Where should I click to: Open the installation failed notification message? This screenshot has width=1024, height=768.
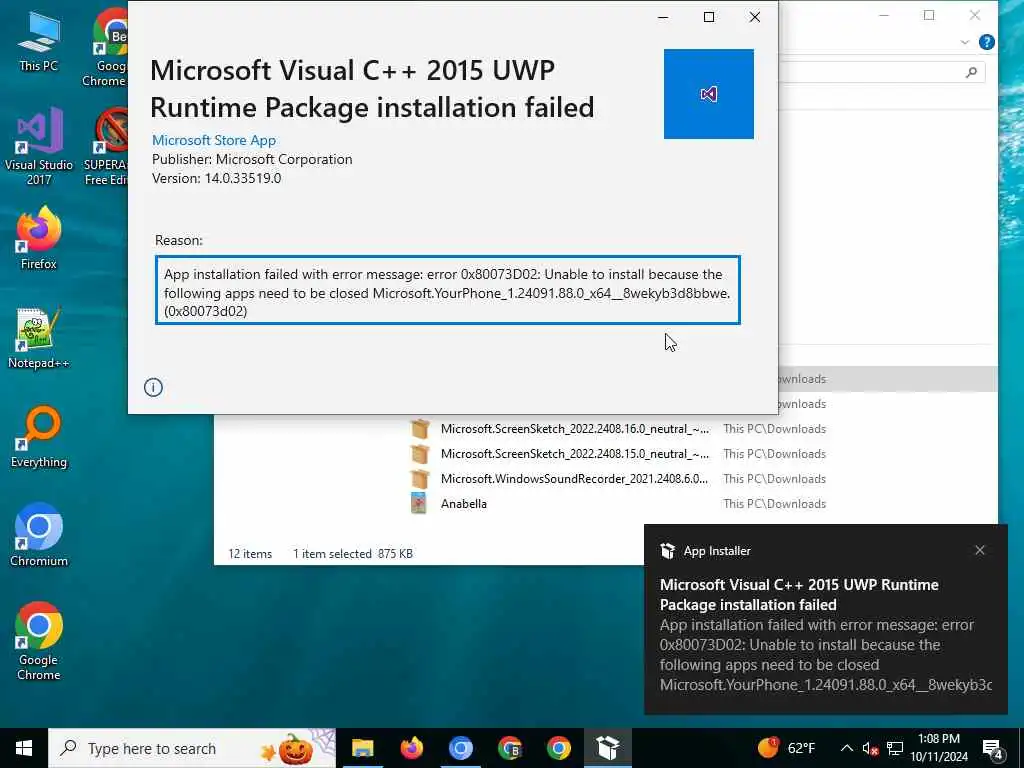[x=825, y=634]
